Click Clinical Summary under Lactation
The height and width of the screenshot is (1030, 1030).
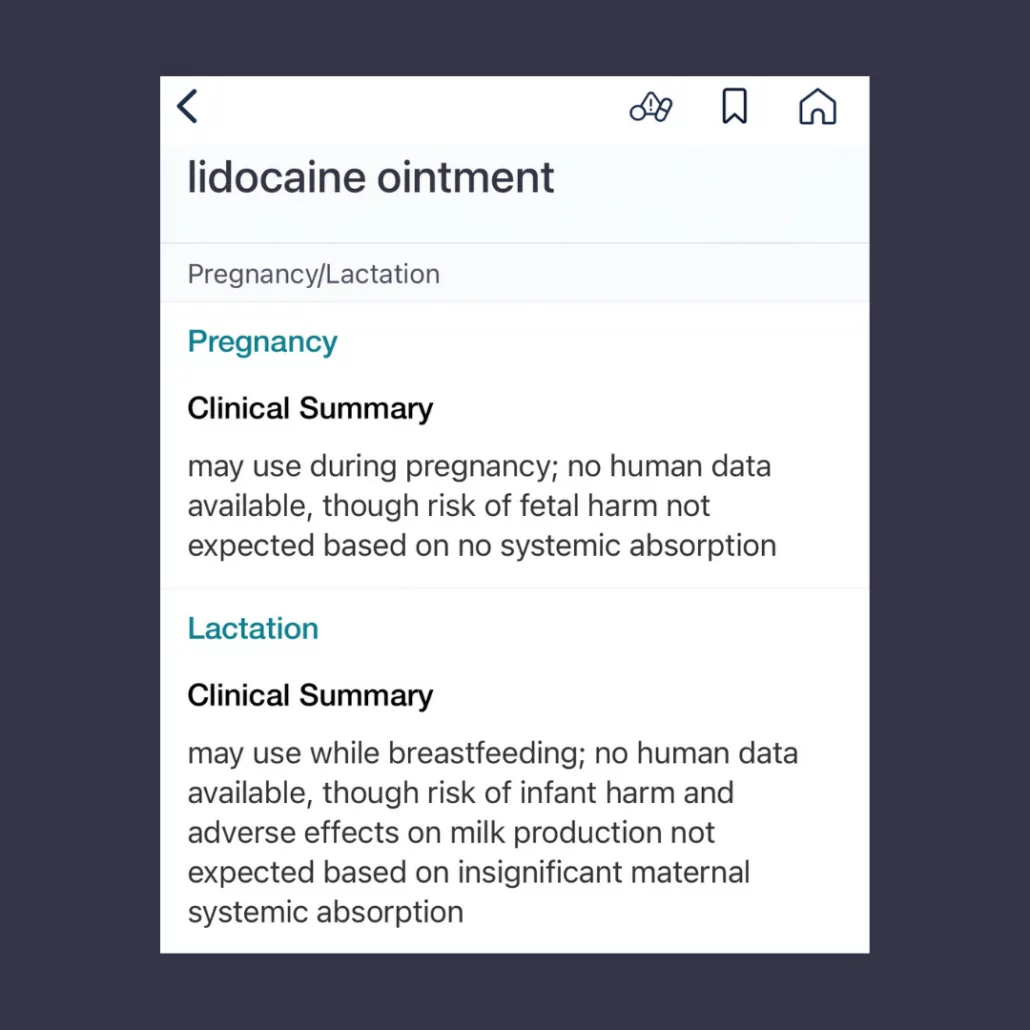(310, 695)
